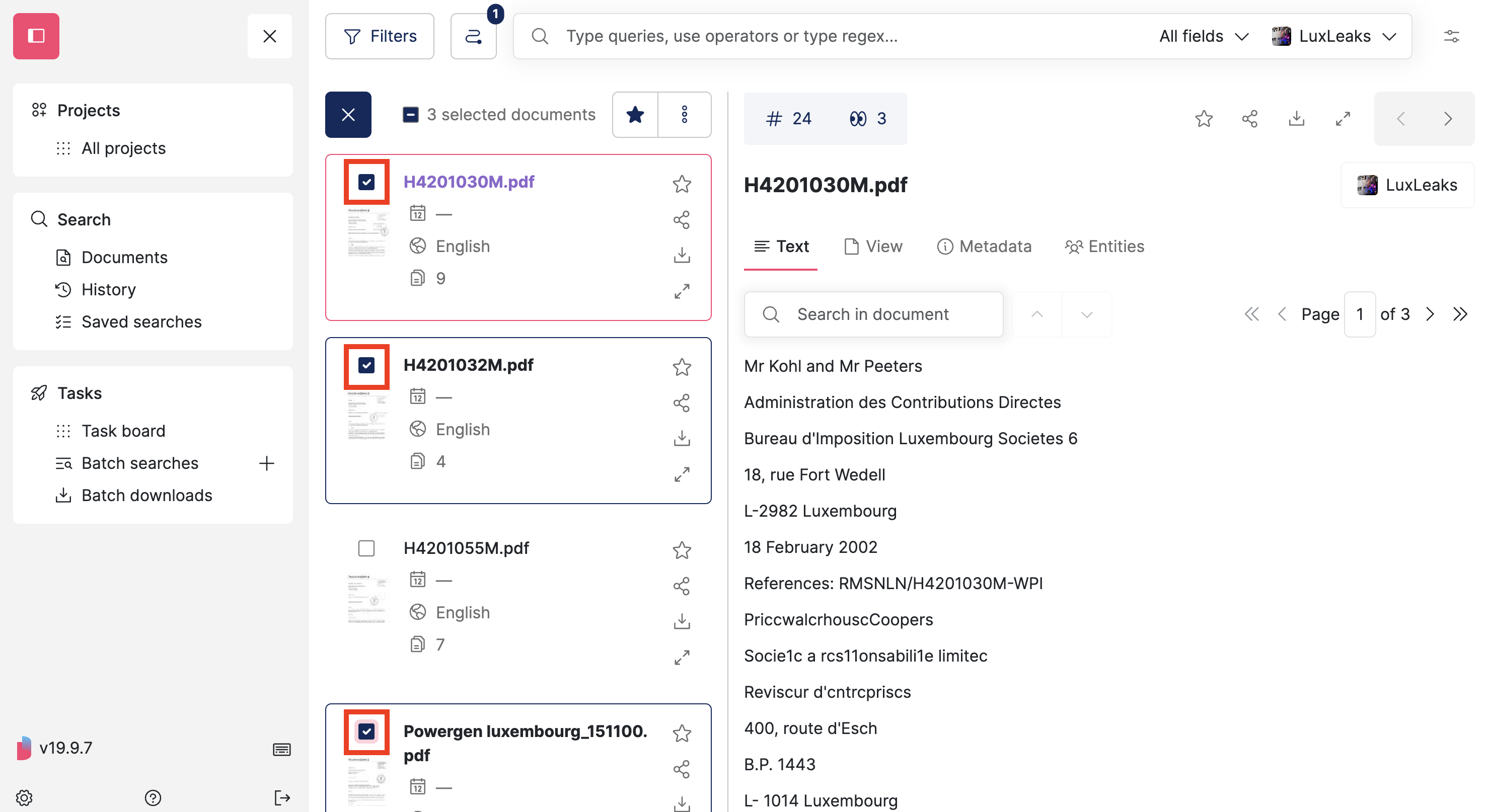Download the opened document from the viewer header
Image resolution: width=1488 pixels, height=812 pixels.
click(x=1296, y=118)
